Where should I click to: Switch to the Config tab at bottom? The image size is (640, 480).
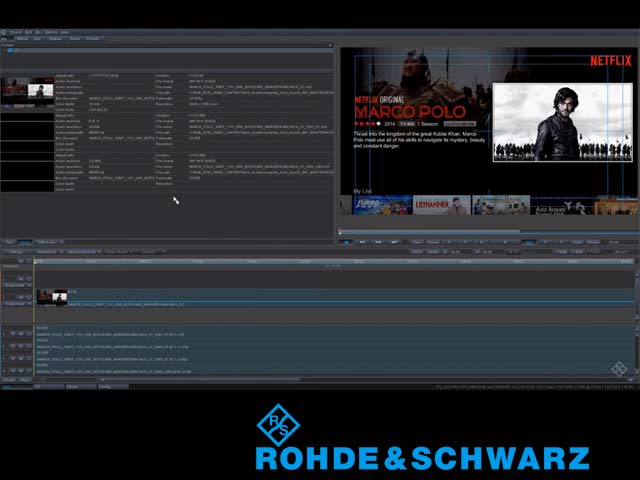point(113,386)
